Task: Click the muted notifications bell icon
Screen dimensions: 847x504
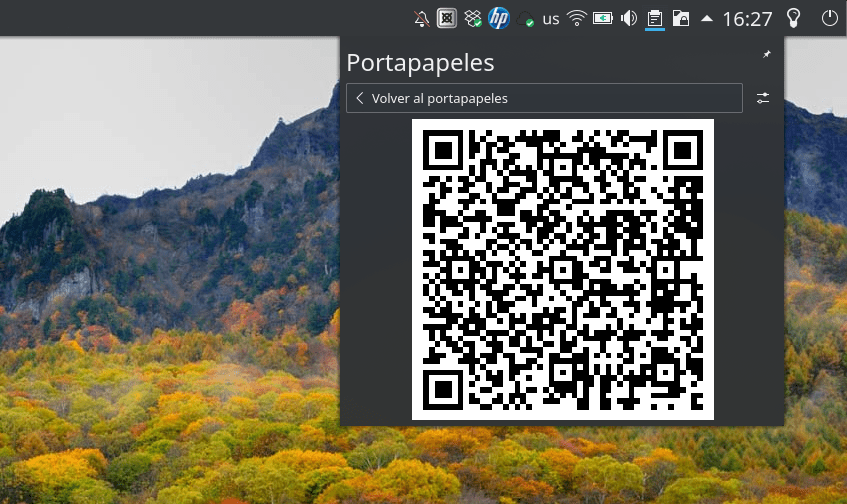Action: (421, 19)
